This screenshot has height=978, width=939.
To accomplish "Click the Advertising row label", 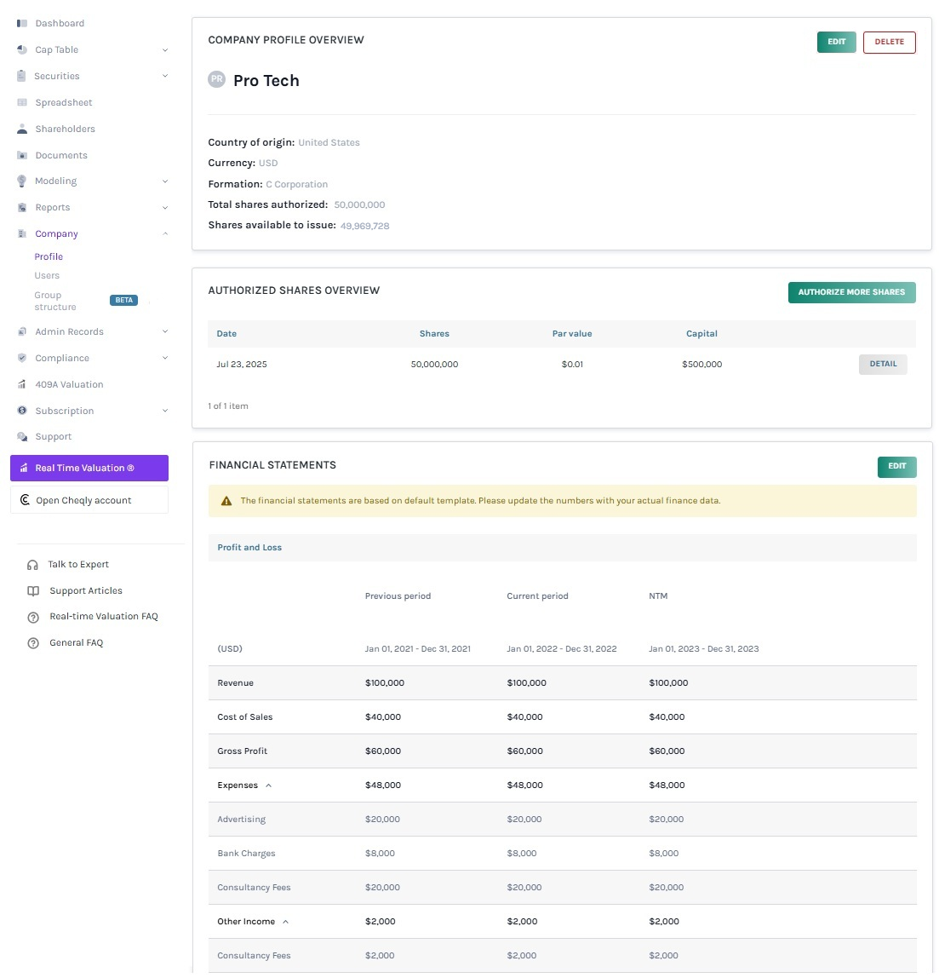I will (241, 819).
